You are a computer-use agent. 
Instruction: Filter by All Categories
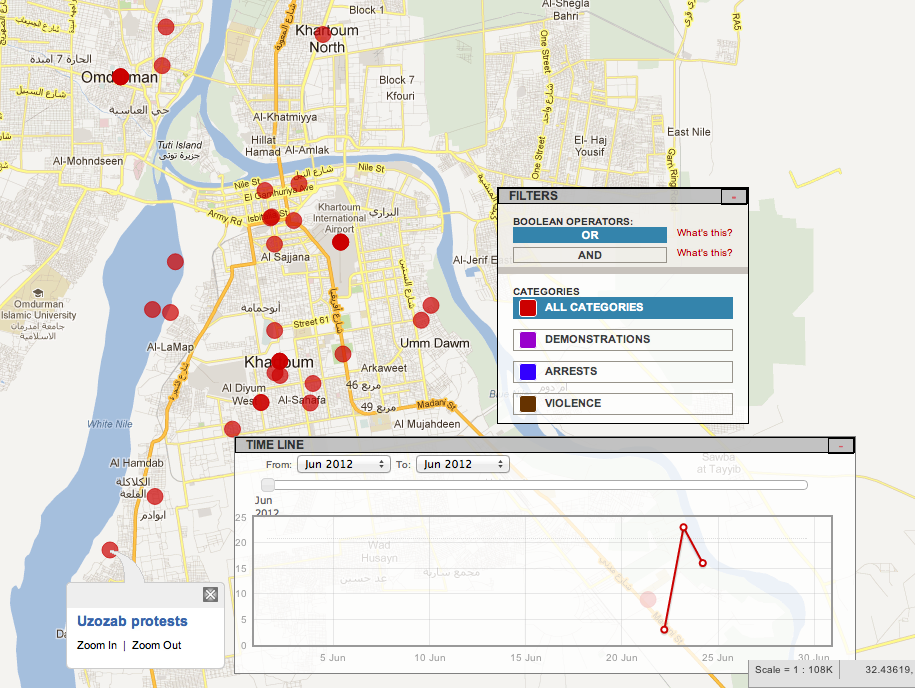622,308
